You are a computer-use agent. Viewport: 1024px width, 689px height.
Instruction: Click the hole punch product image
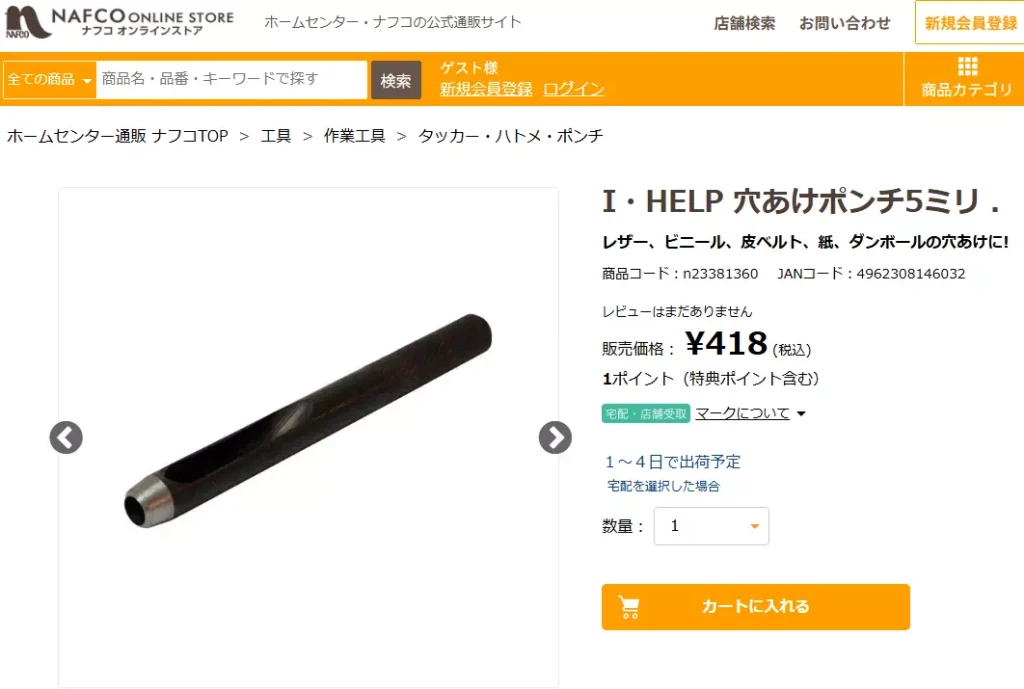(x=308, y=421)
